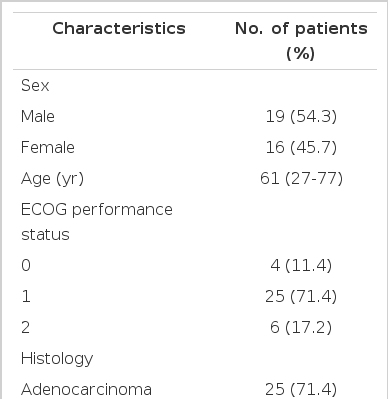Click the ECOG status 2 label
Viewport: 388px width, 399px height.
click(x=26, y=327)
